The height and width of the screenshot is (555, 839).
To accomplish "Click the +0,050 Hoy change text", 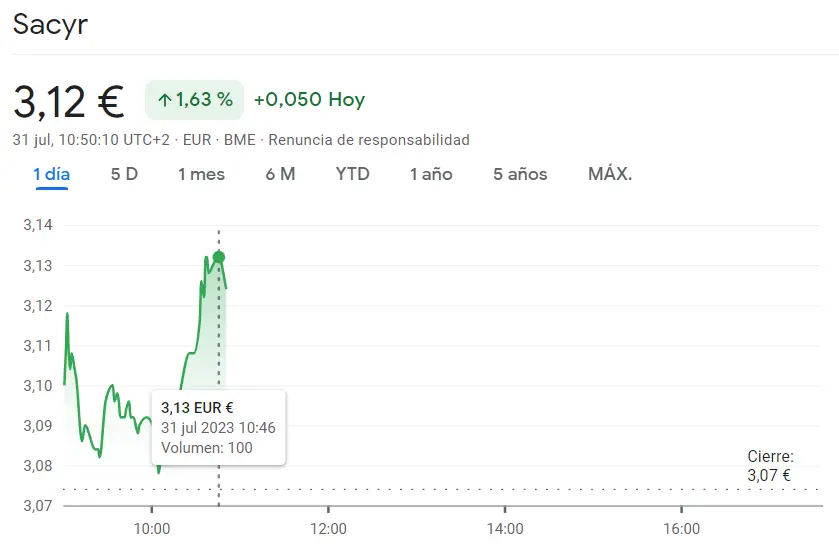I will pos(309,100).
